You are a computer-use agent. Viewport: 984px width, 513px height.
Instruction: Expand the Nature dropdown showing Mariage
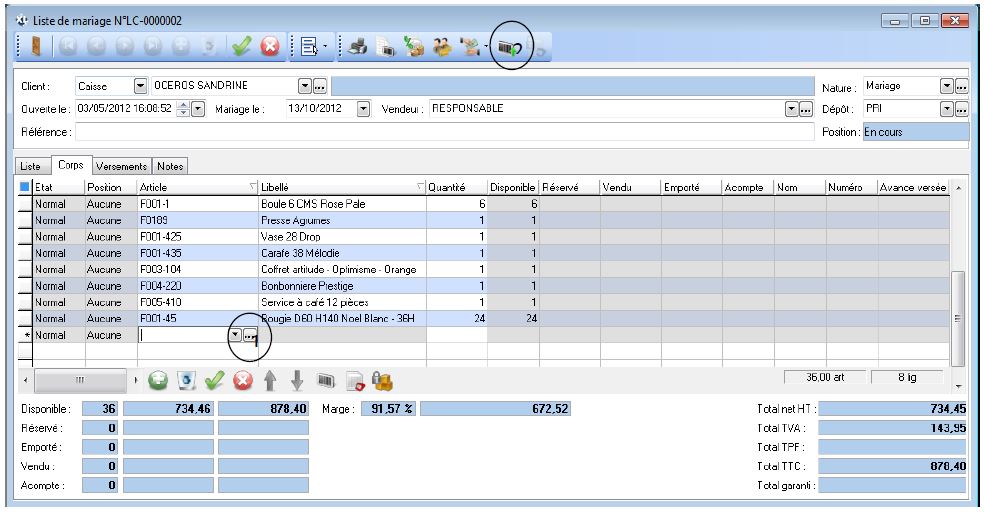click(945, 87)
